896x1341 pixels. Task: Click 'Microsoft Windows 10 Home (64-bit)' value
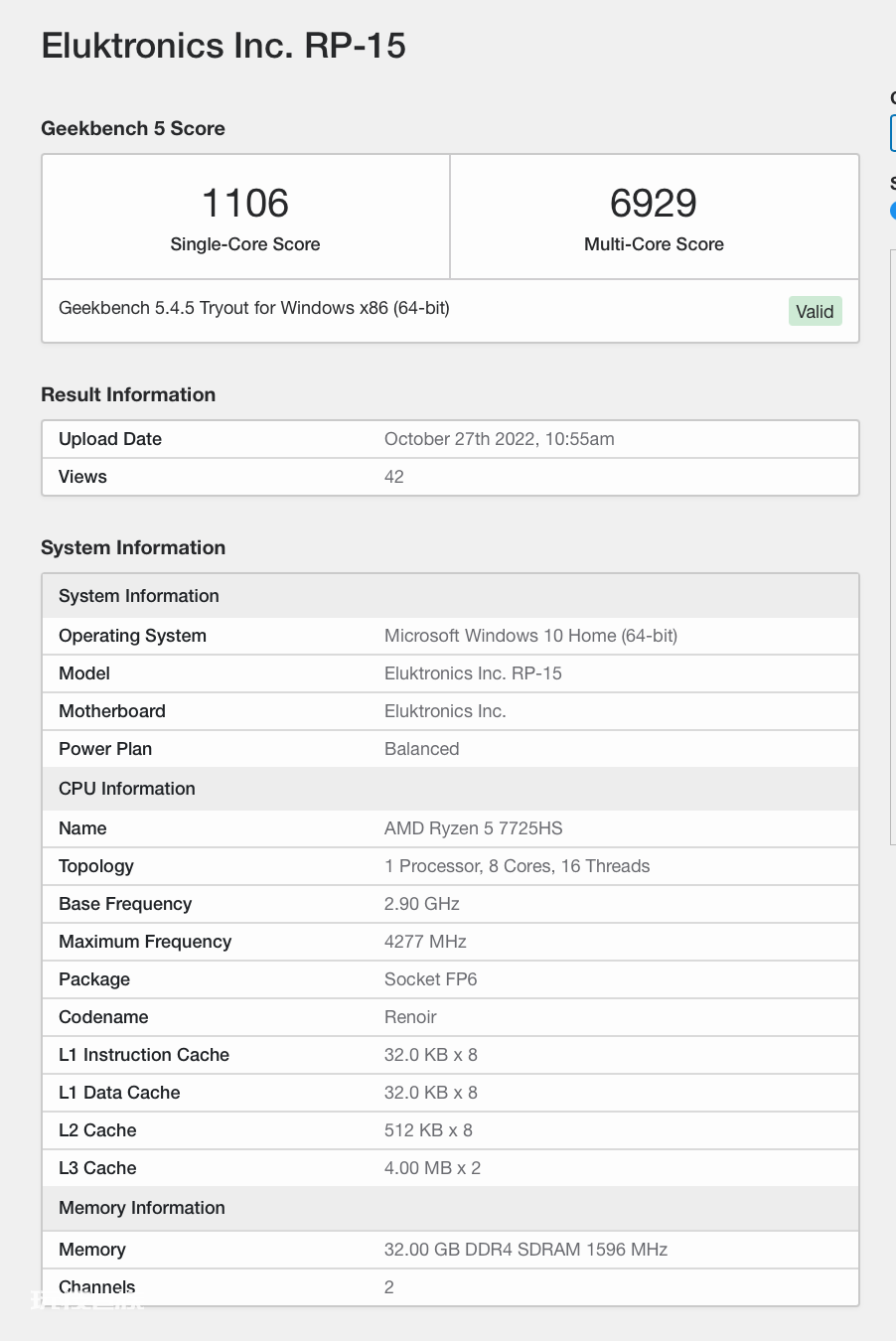click(531, 636)
